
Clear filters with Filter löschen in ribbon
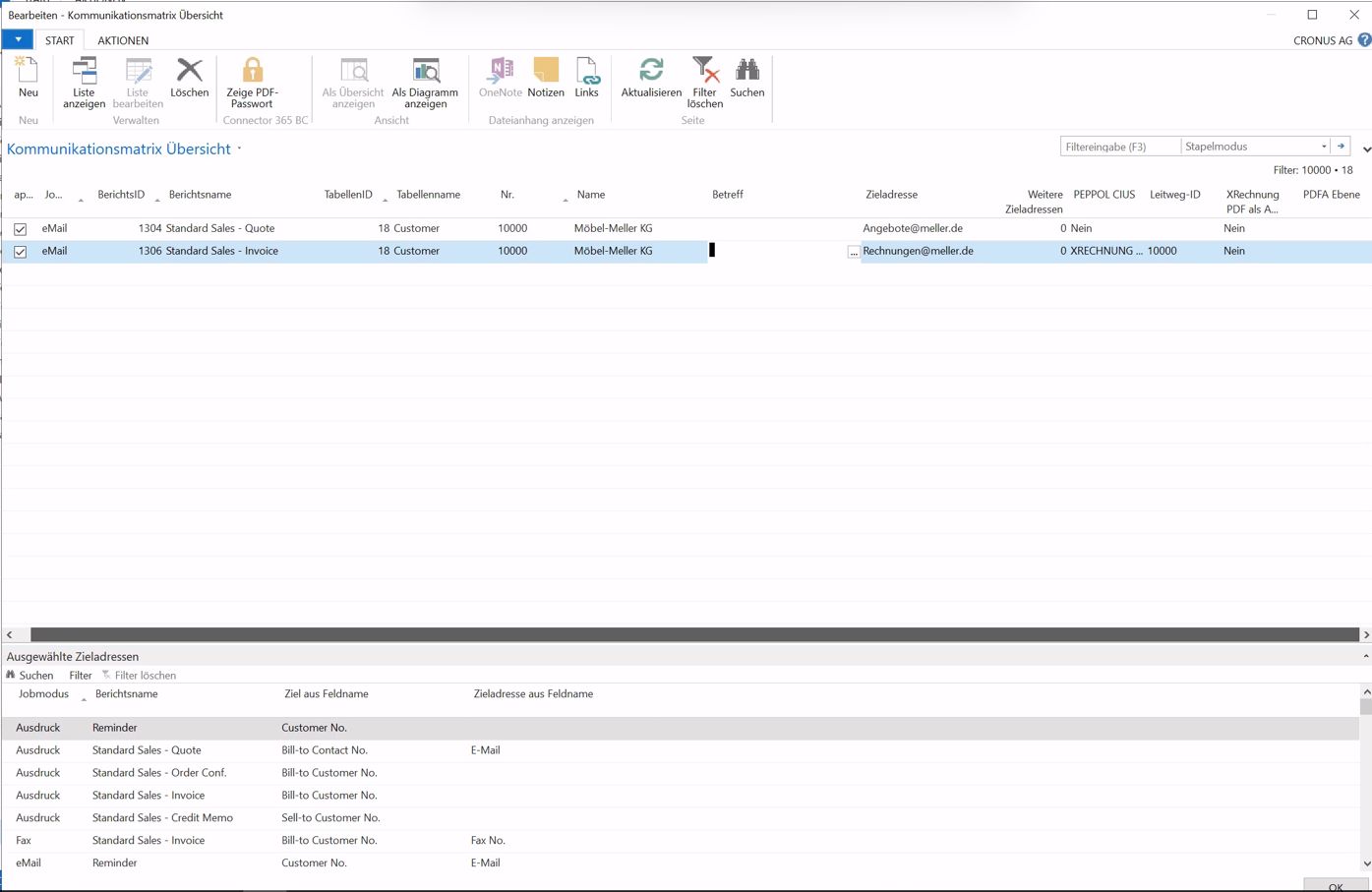pos(704,83)
